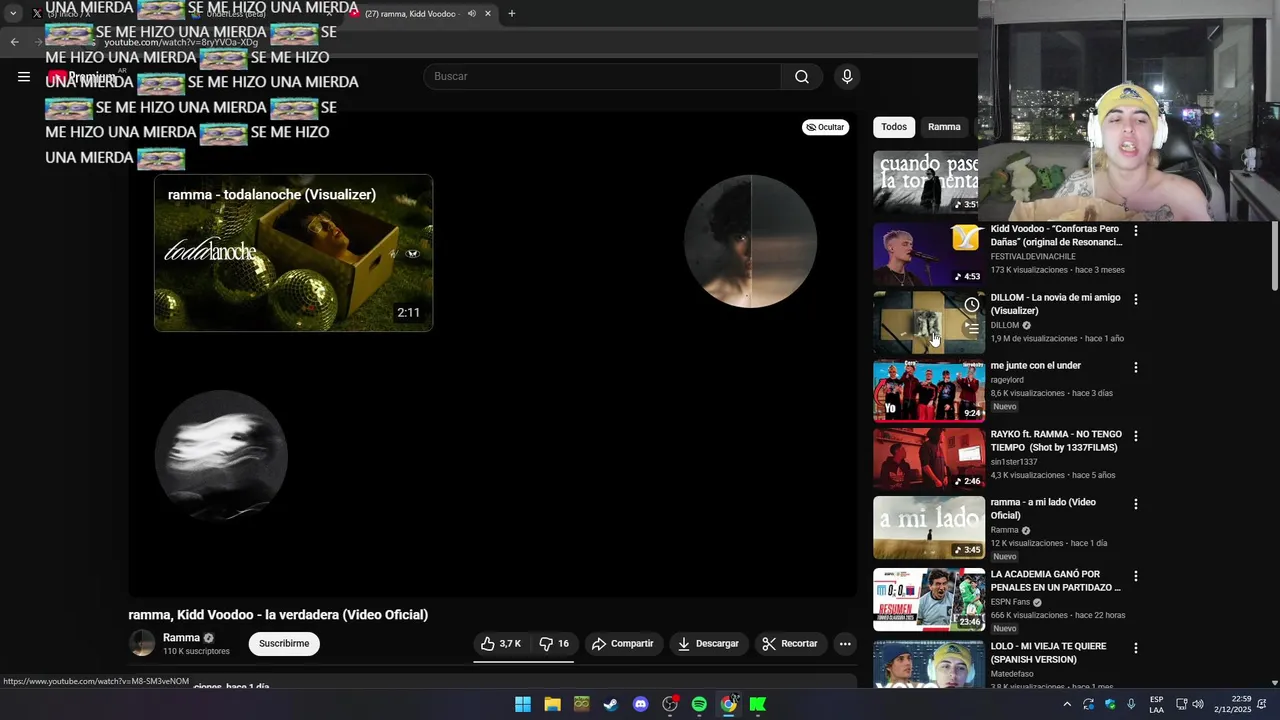The image size is (1280, 720).
Task: Open RAYKO ft. RAMMA NO TENGO TIEMPO thumbnail
Action: [929, 459]
